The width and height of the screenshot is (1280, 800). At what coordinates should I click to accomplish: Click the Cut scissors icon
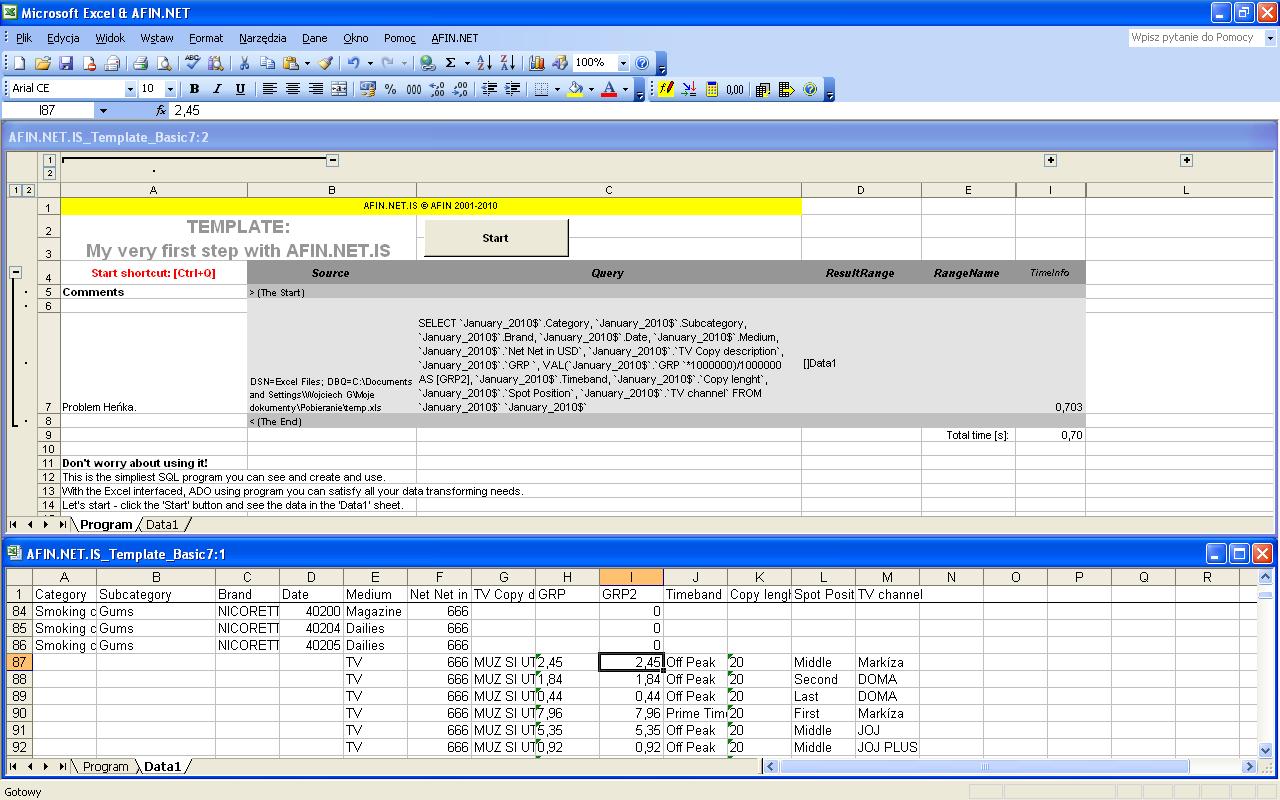[243, 63]
